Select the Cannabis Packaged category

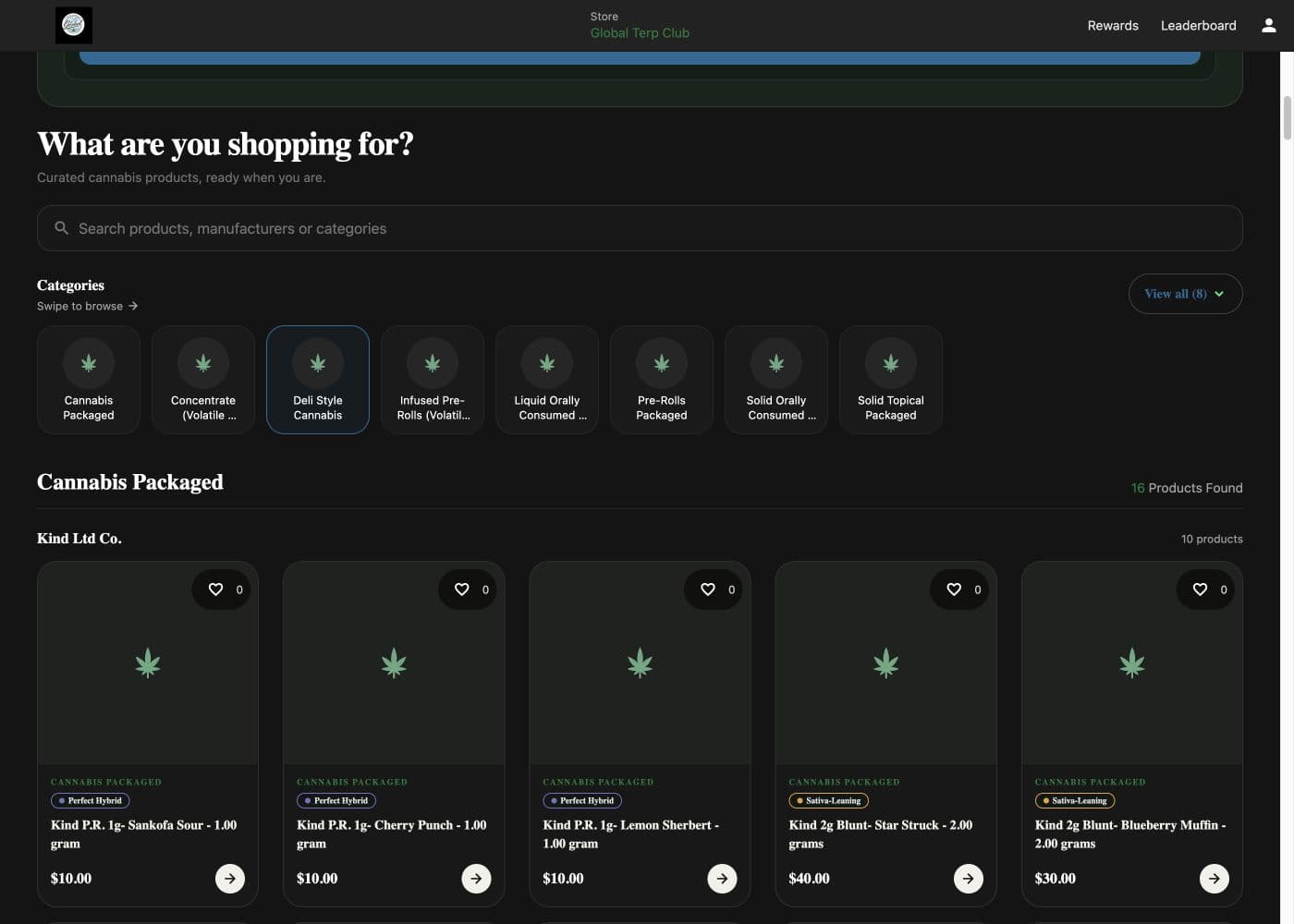pyautogui.click(x=89, y=380)
